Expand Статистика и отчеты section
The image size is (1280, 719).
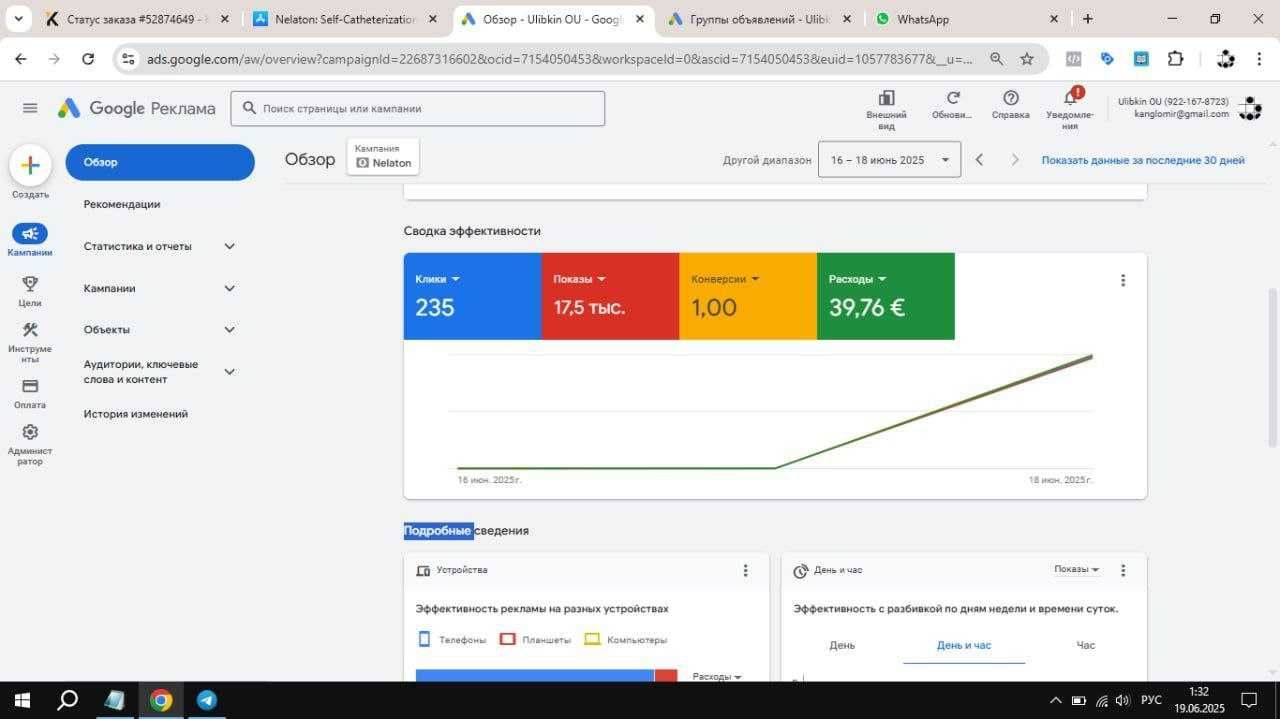pos(229,246)
